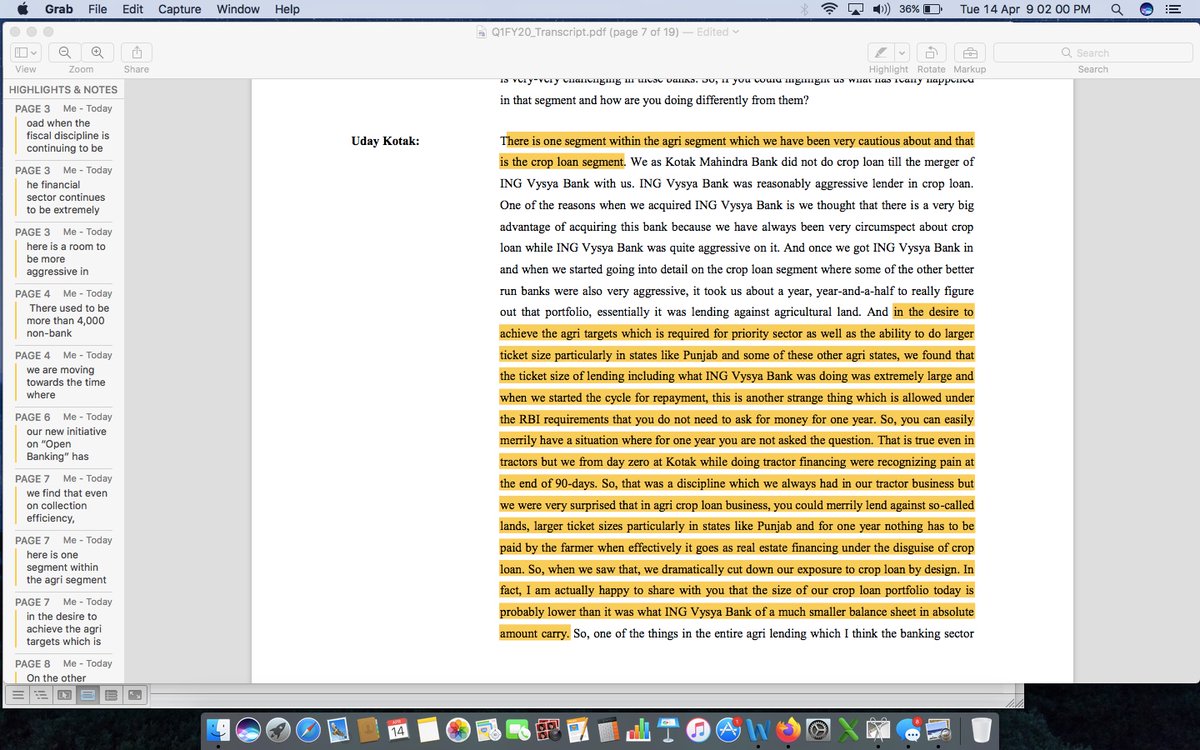Open the Share toolbar button
The height and width of the screenshot is (750, 1200).
[137, 53]
